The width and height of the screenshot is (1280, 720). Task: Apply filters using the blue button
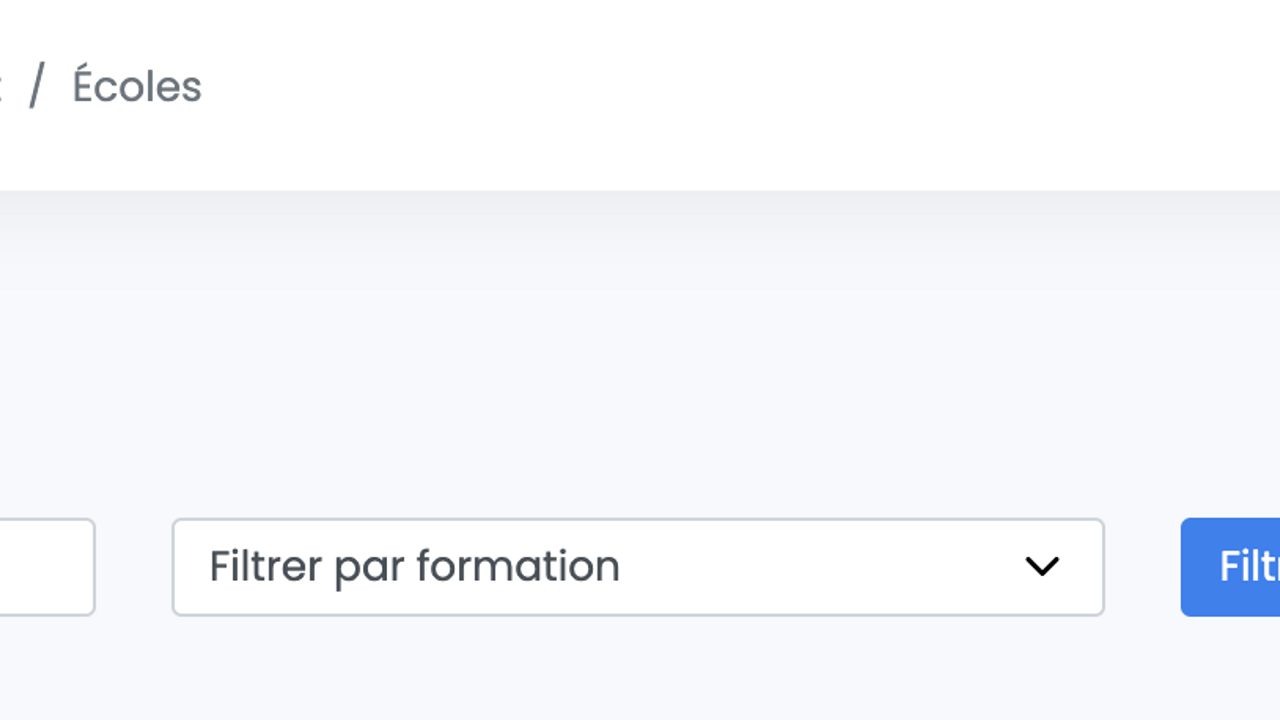click(1232, 567)
